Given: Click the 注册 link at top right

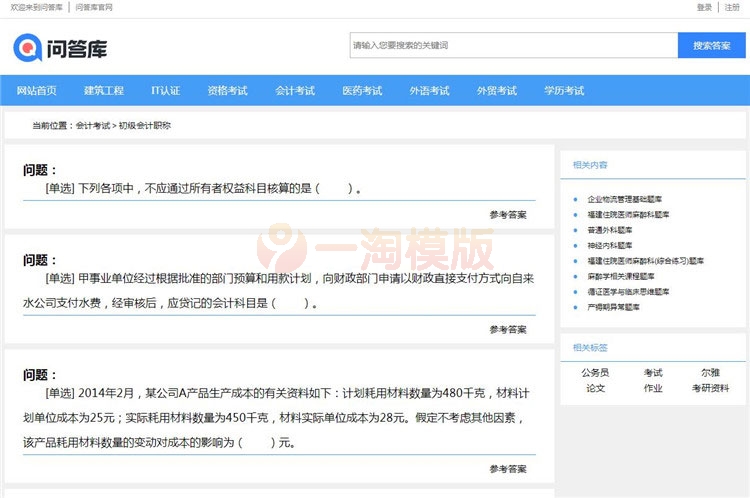Looking at the screenshot, I should [732, 7].
